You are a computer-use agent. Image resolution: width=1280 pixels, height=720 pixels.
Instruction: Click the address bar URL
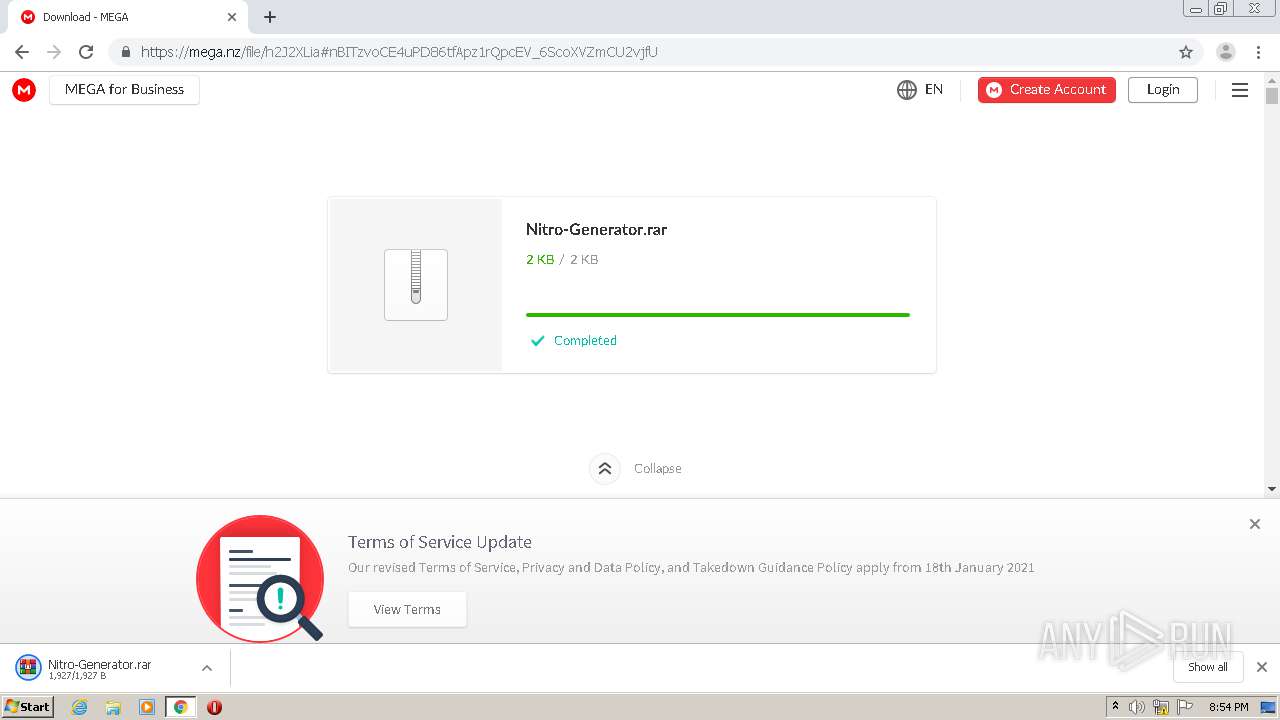click(x=399, y=52)
